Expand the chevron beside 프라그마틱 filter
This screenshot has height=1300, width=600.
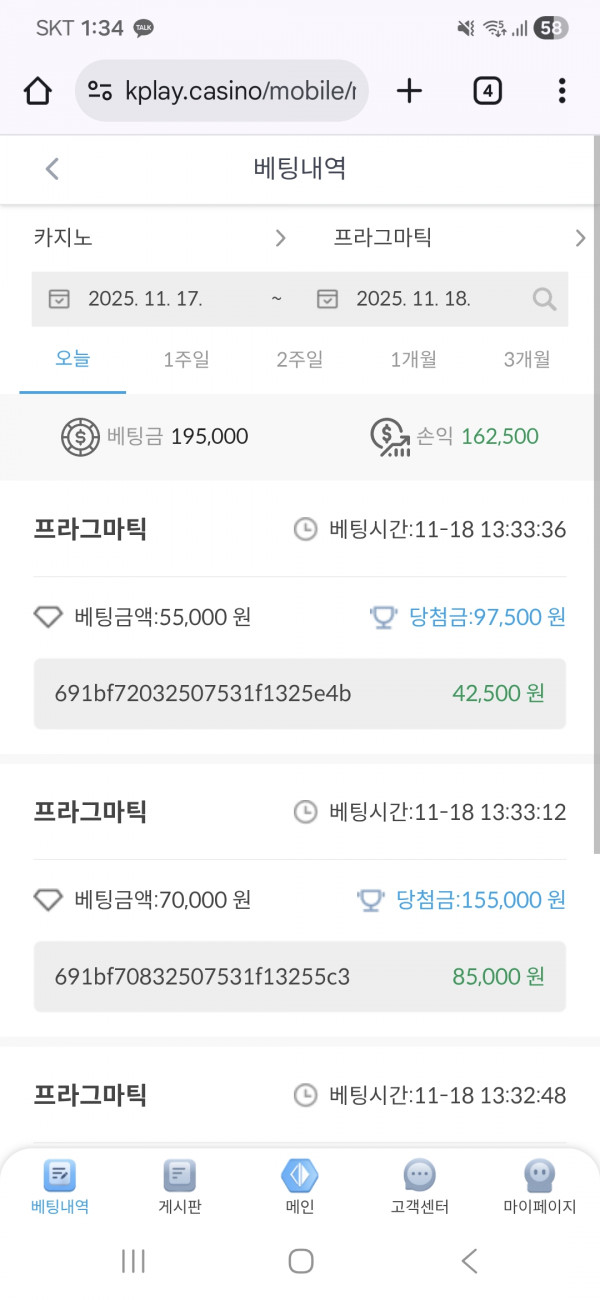(581, 238)
